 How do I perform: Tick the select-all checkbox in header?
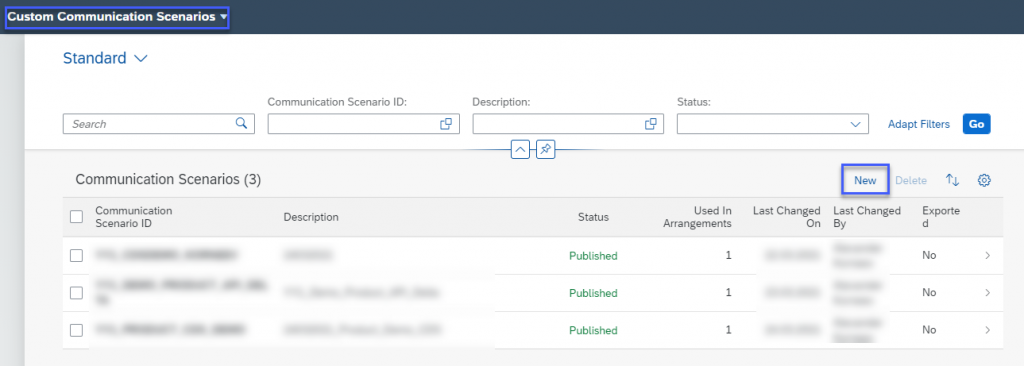click(76, 216)
